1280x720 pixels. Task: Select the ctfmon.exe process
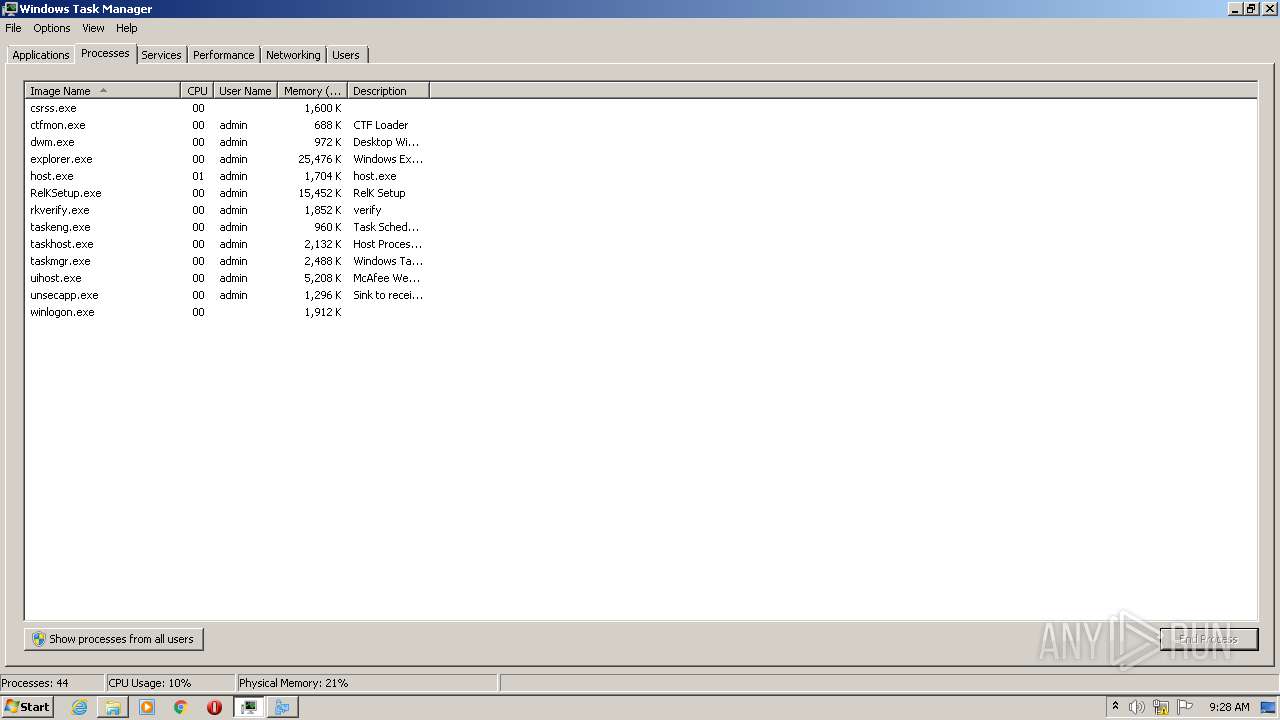(58, 125)
